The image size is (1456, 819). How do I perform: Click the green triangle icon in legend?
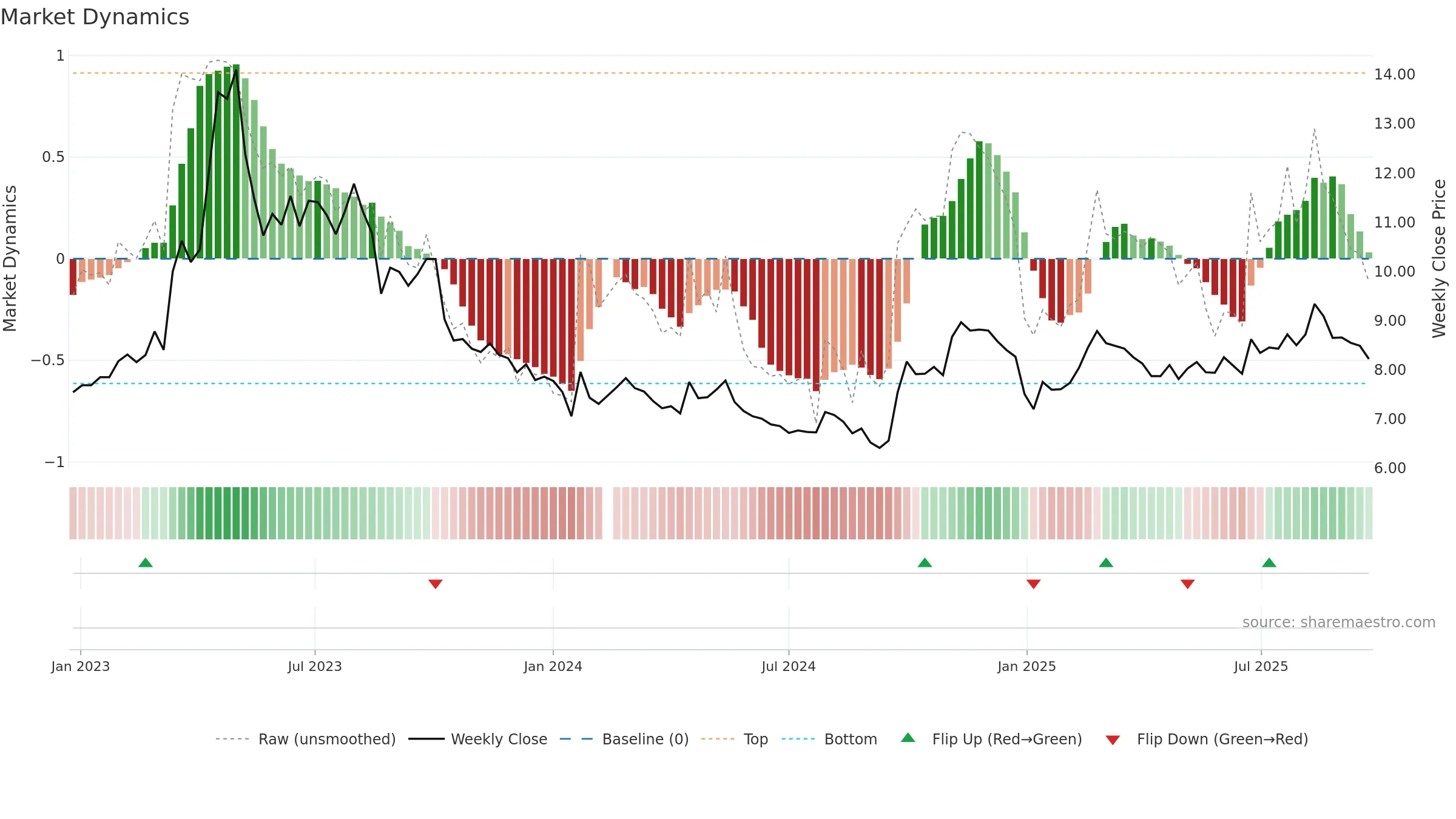[908, 738]
